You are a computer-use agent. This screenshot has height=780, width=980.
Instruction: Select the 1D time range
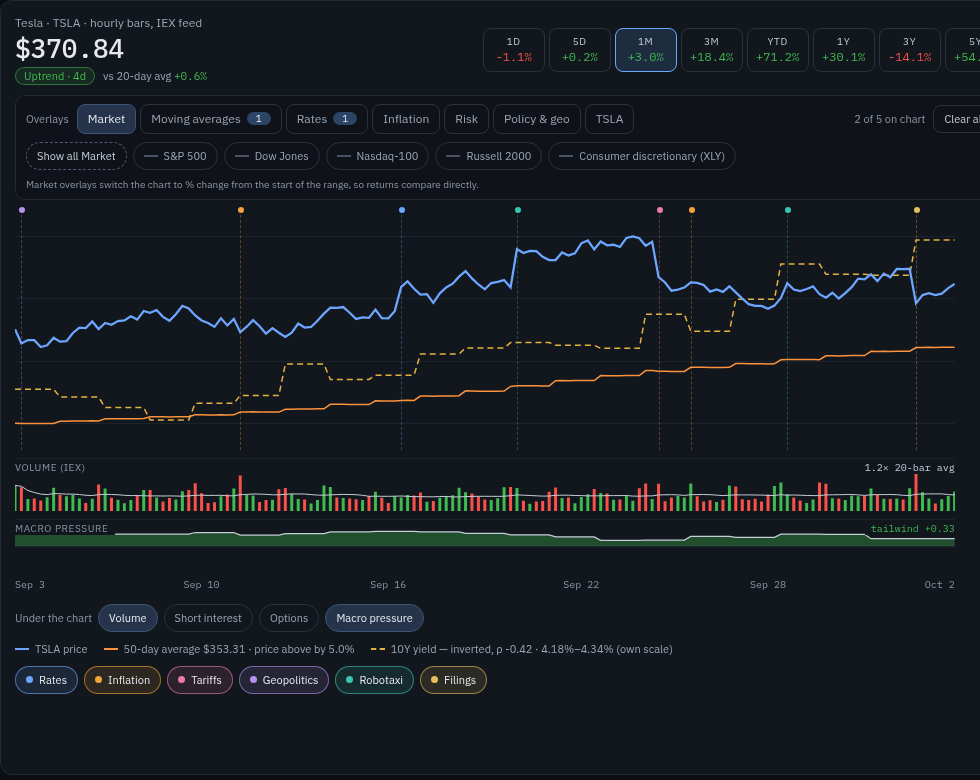[x=514, y=50]
